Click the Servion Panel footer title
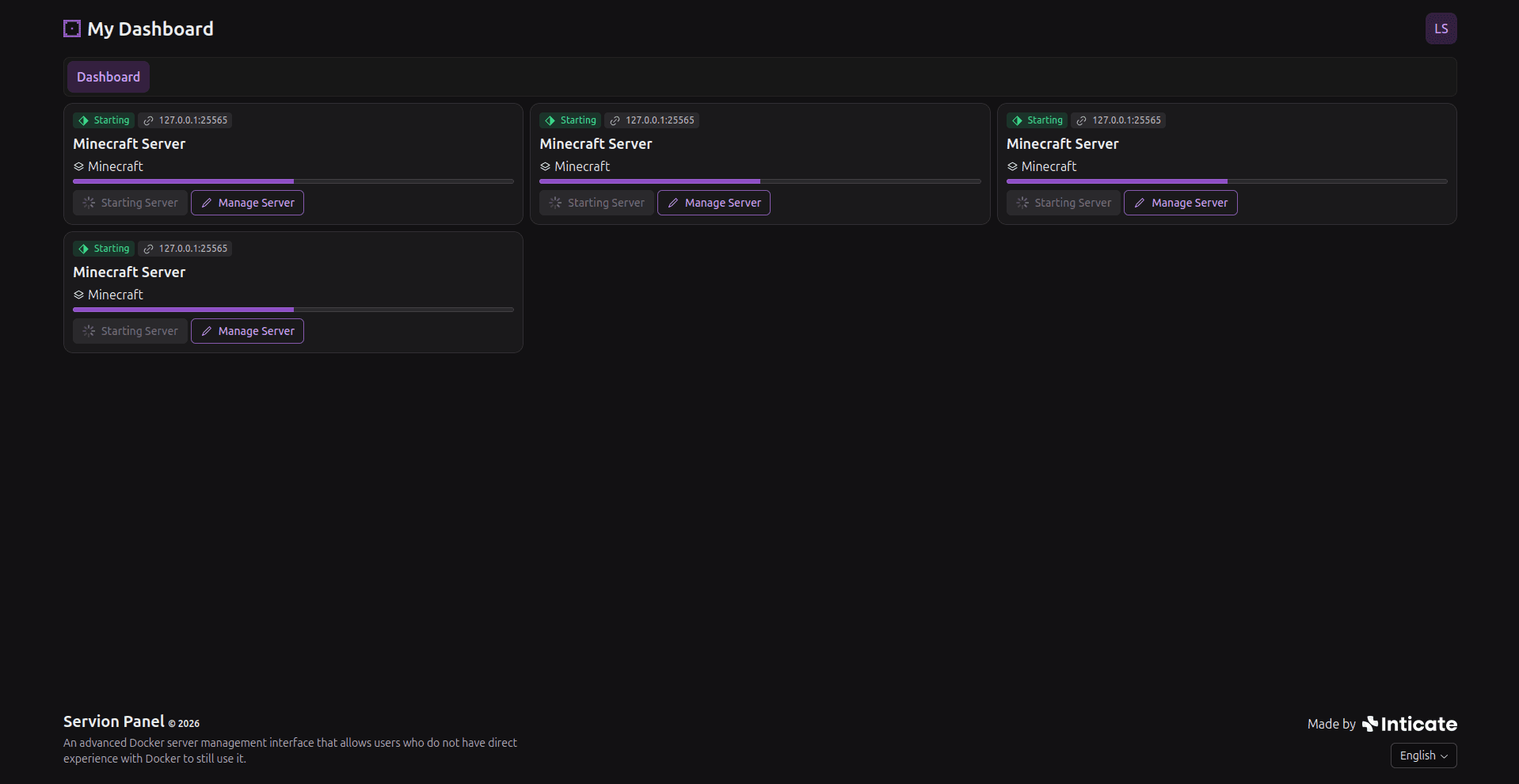This screenshot has height=784, width=1519. (x=114, y=721)
